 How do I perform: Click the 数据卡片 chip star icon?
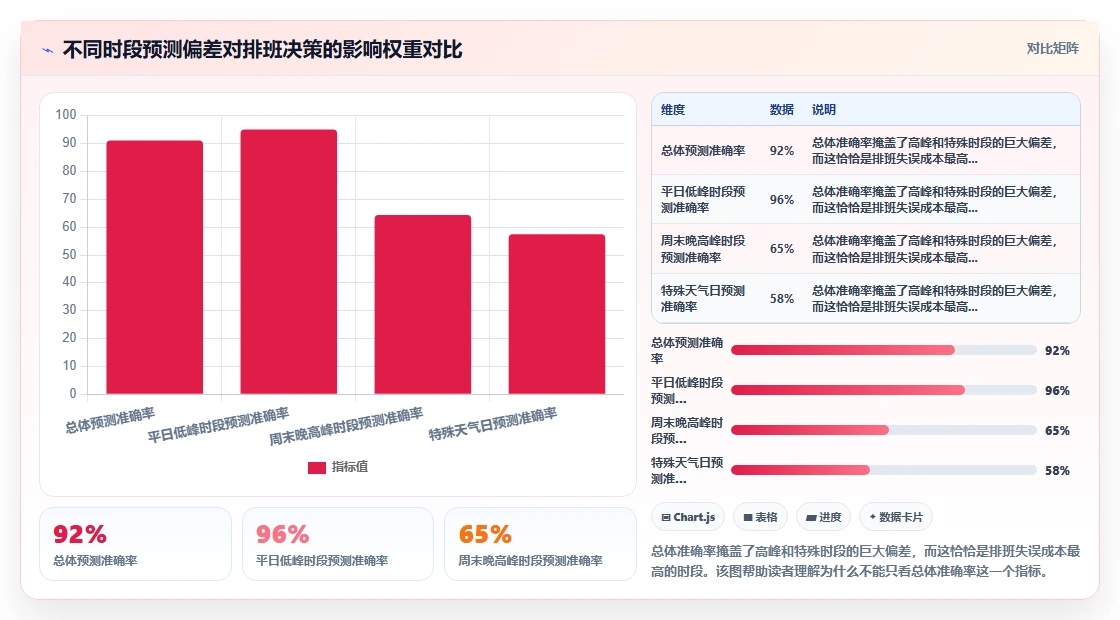(872, 517)
